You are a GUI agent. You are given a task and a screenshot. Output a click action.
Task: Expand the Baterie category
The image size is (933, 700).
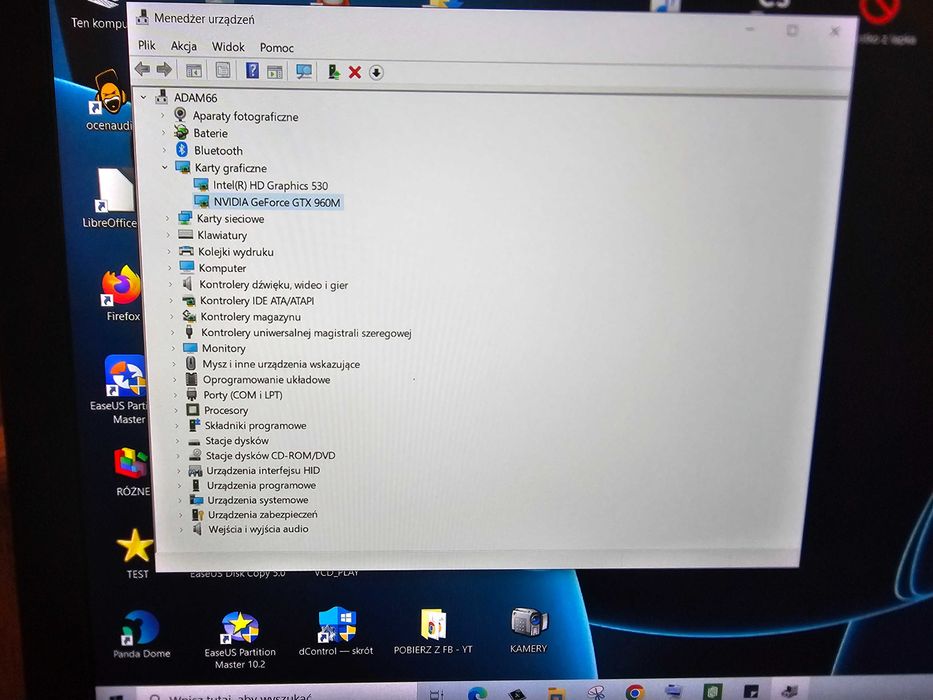(x=163, y=132)
